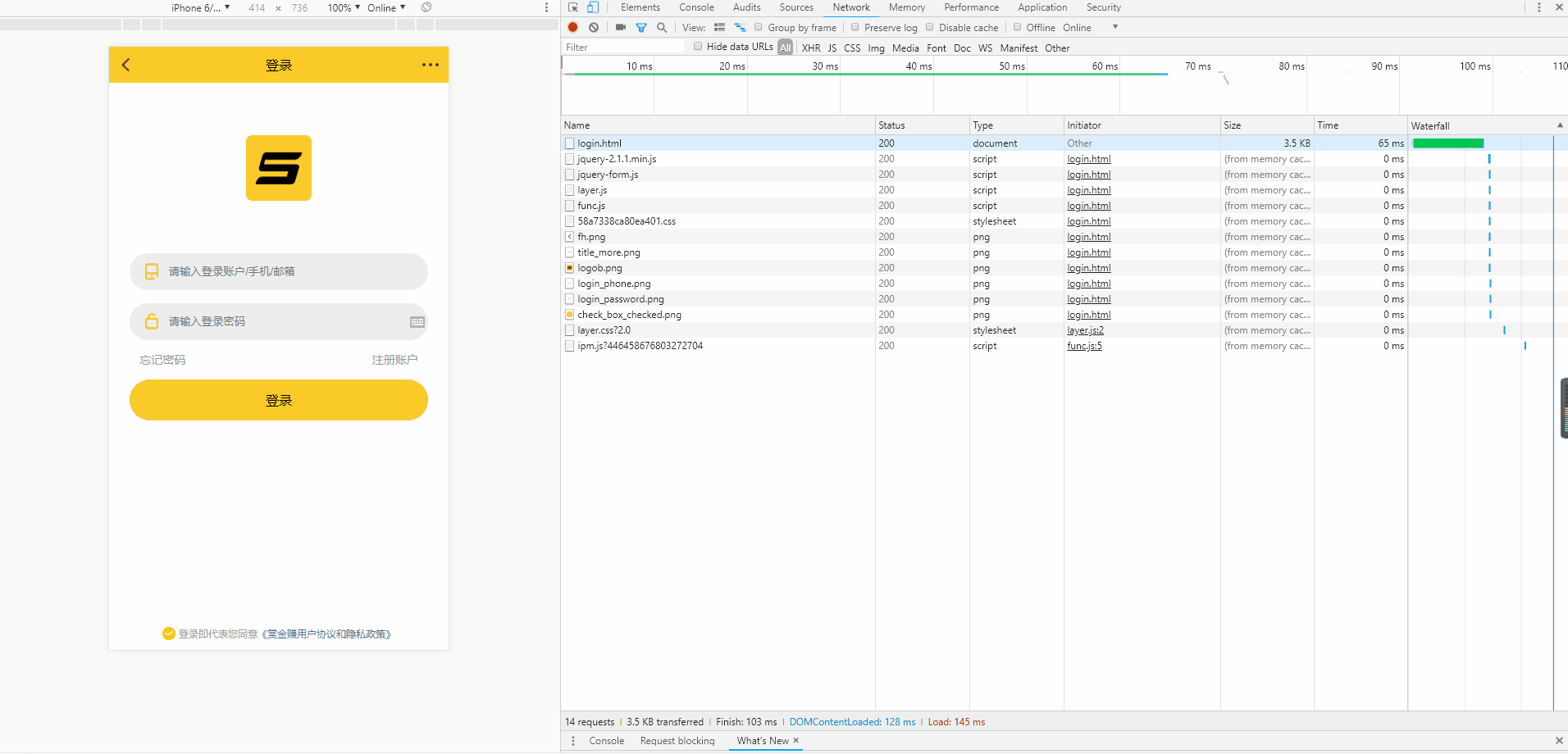Sort requests by Waterfall column

(1488, 125)
